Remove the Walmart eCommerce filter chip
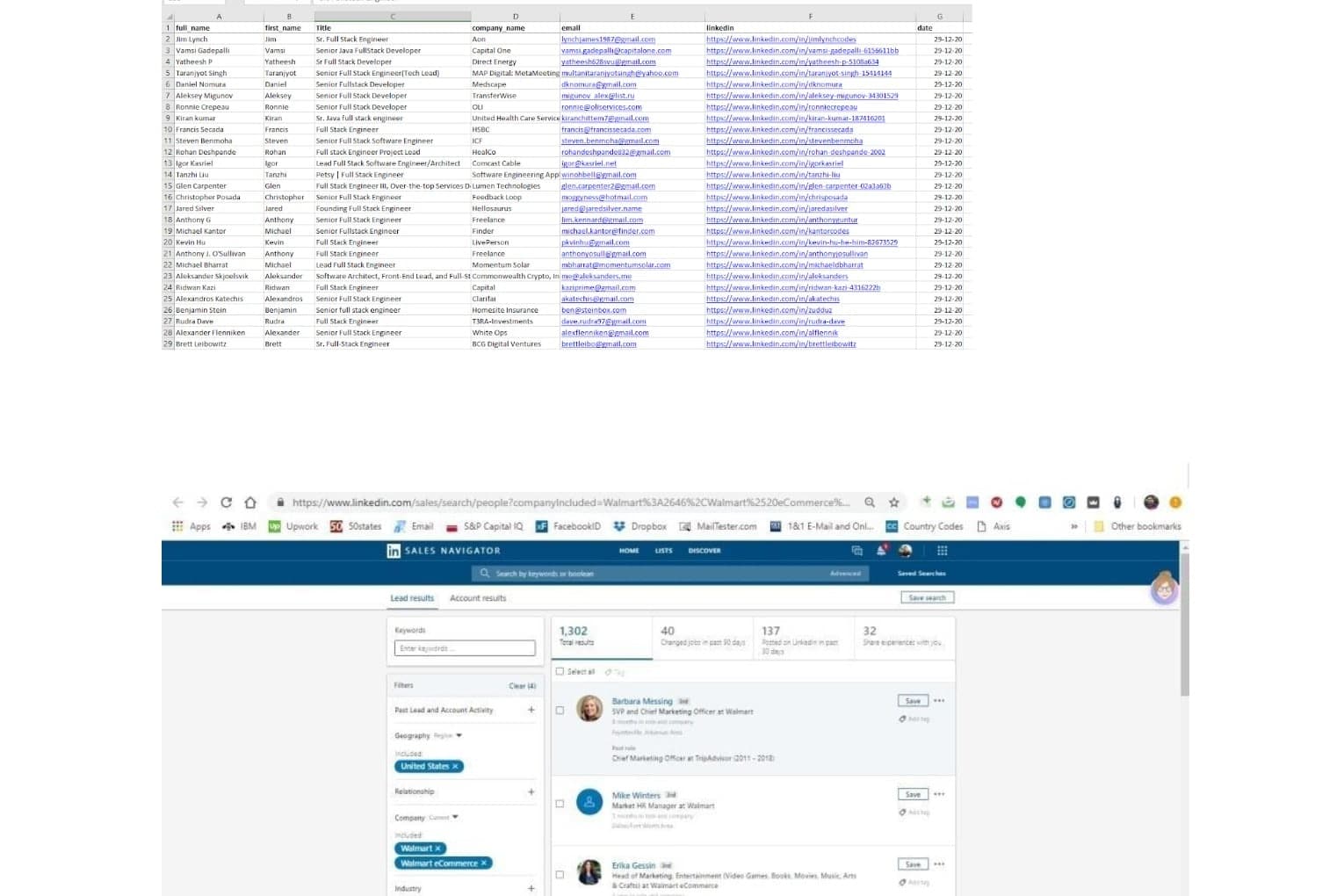Screen dimensions: 1344x896 483,863
